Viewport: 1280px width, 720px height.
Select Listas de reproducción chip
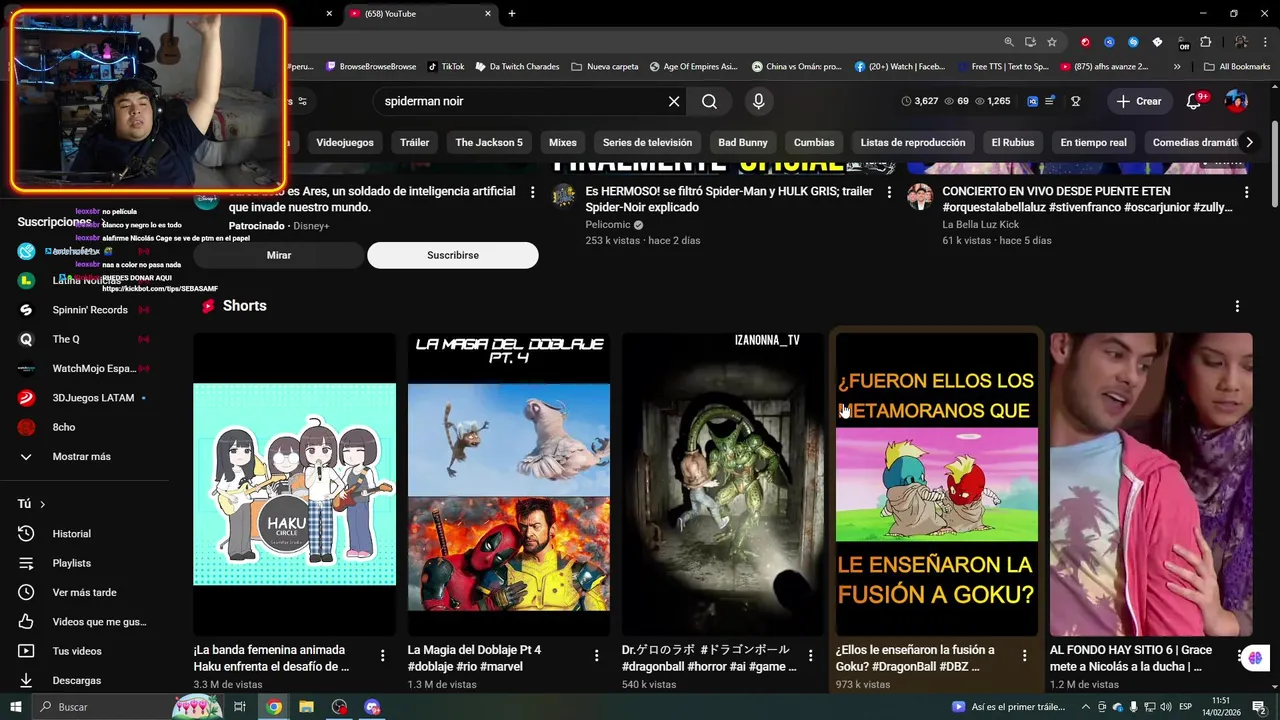(913, 142)
